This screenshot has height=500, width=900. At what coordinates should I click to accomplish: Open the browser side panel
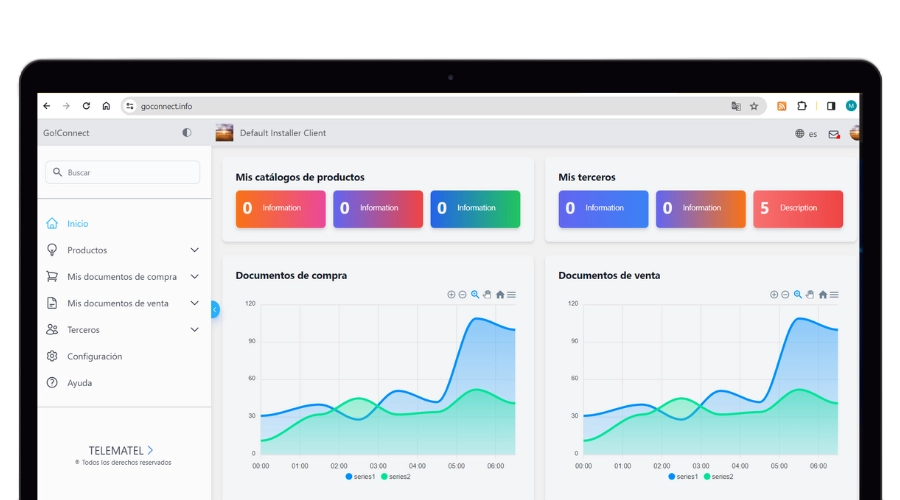coord(831,106)
